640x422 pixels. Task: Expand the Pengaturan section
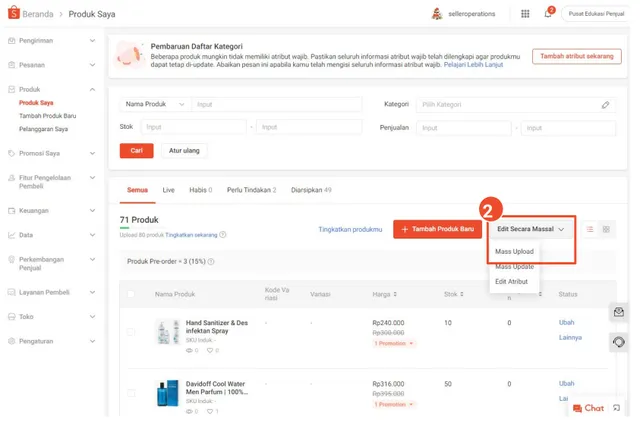click(93, 341)
